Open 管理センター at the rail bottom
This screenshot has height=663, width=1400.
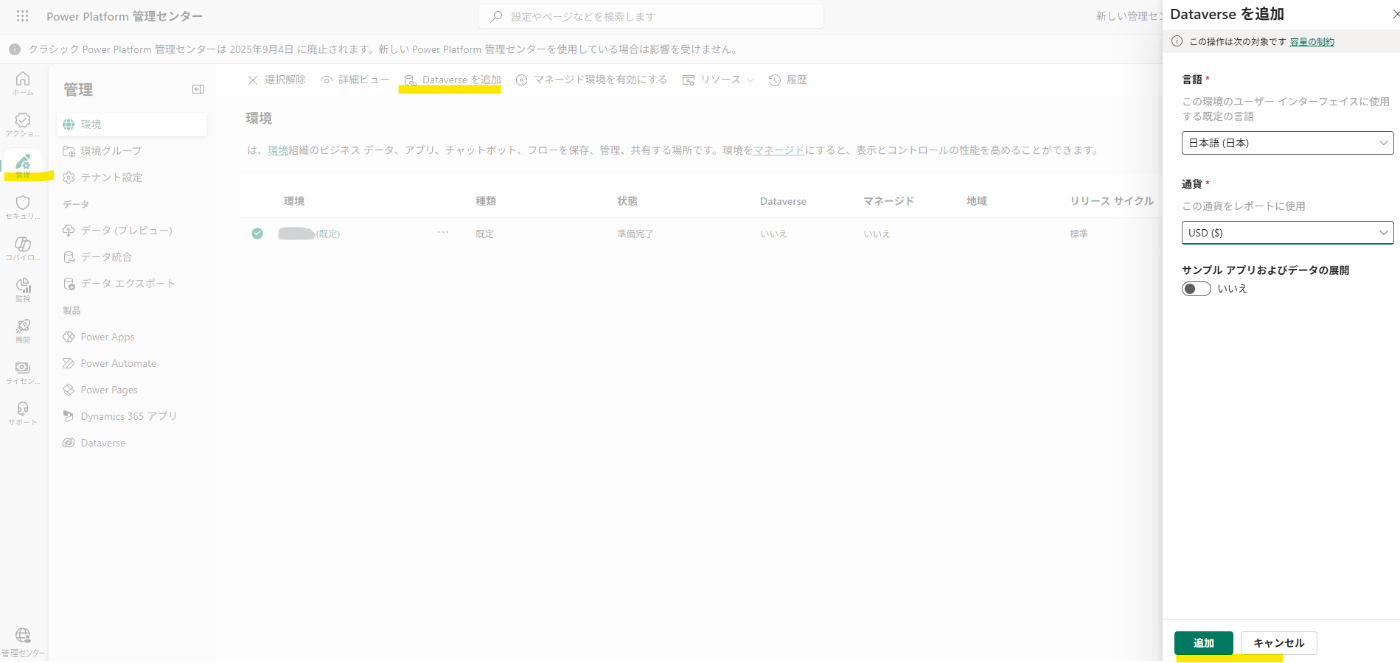pyautogui.click(x=22, y=642)
